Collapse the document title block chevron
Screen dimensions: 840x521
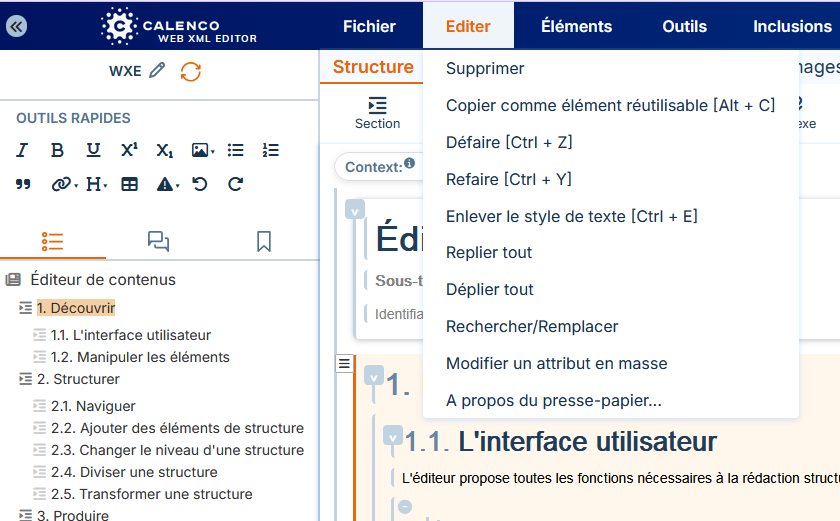[x=355, y=210]
